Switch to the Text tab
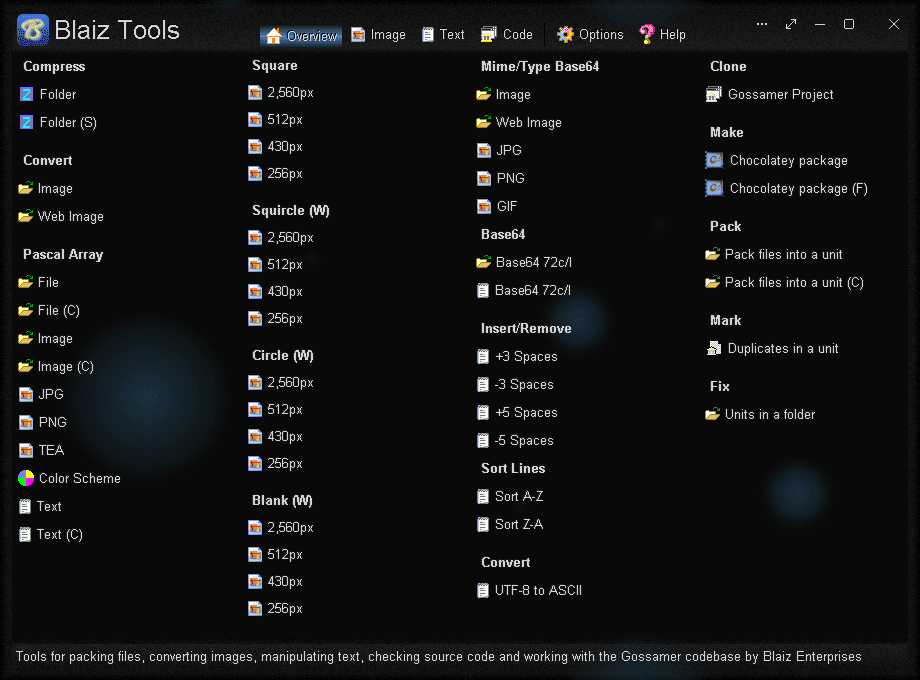This screenshot has width=920, height=680. pyautogui.click(x=443, y=35)
